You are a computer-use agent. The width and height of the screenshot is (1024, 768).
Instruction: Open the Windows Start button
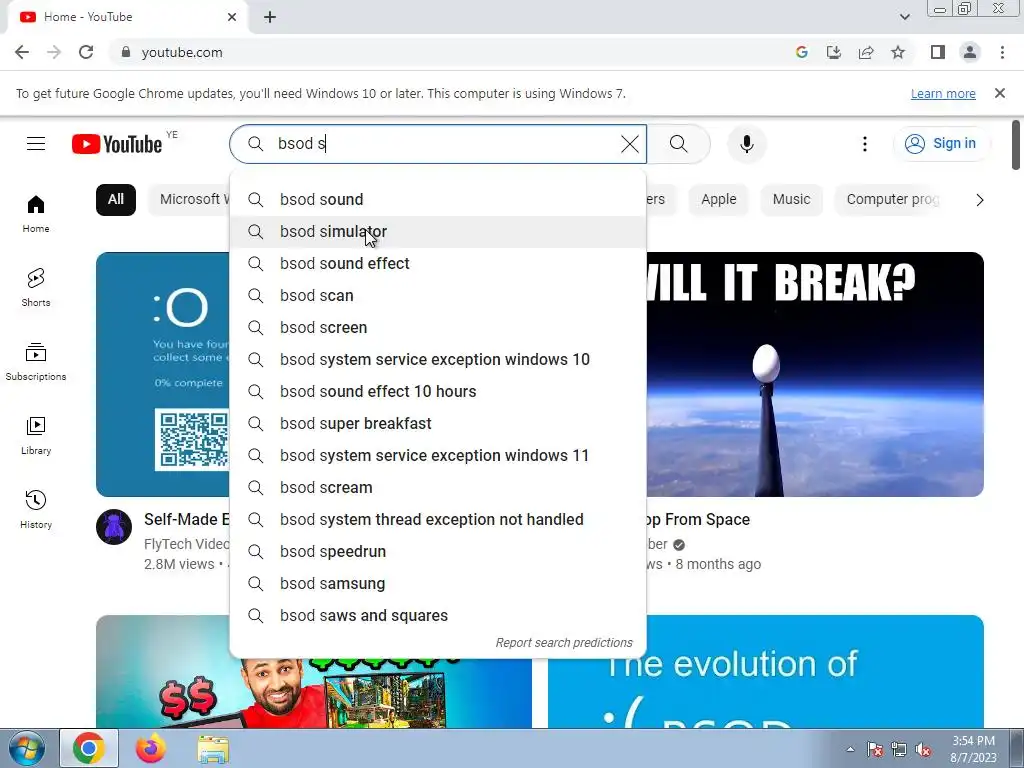click(26, 748)
